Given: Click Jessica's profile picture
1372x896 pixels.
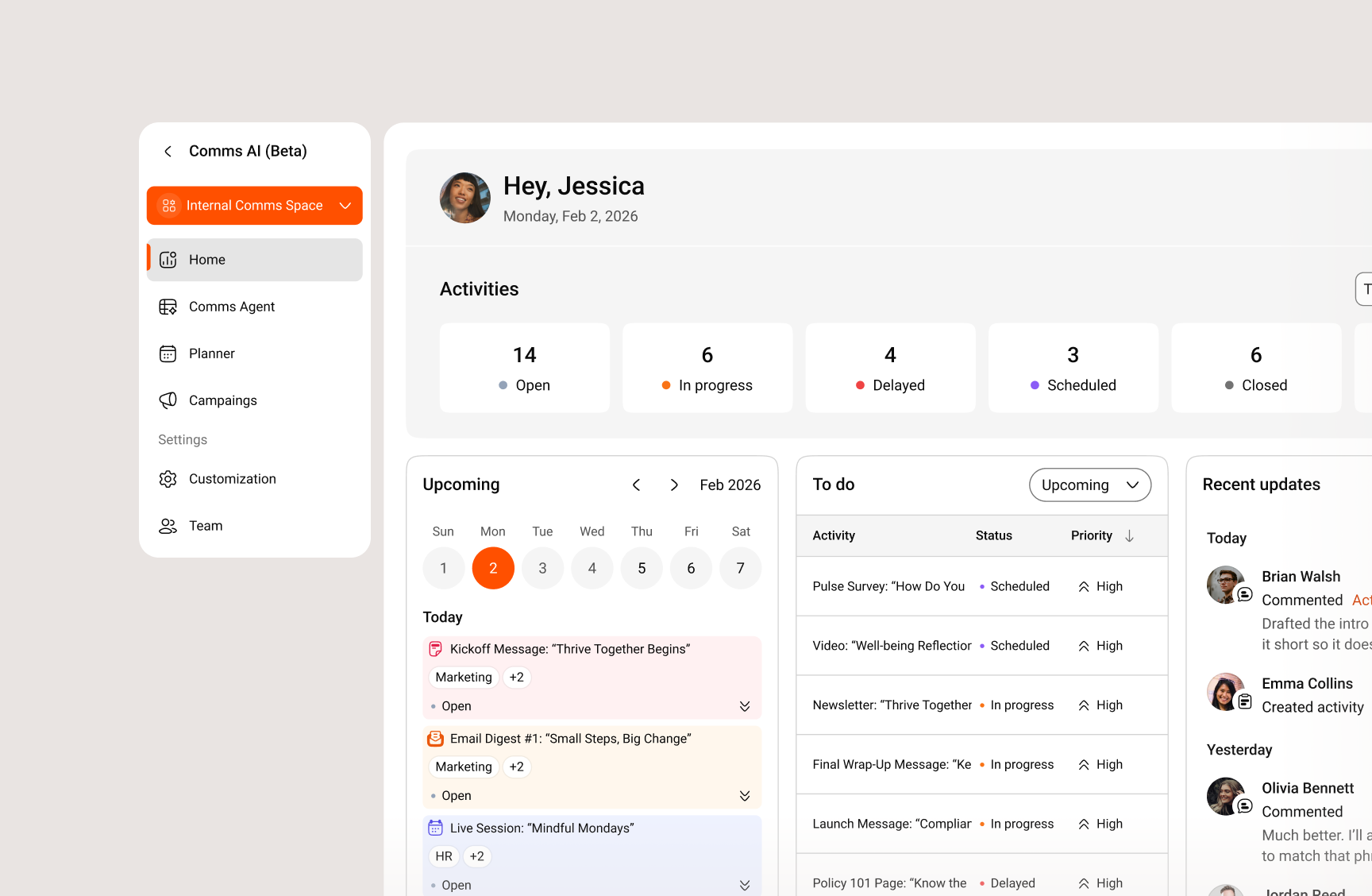Looking at the screenshot, I should (464, 198).
